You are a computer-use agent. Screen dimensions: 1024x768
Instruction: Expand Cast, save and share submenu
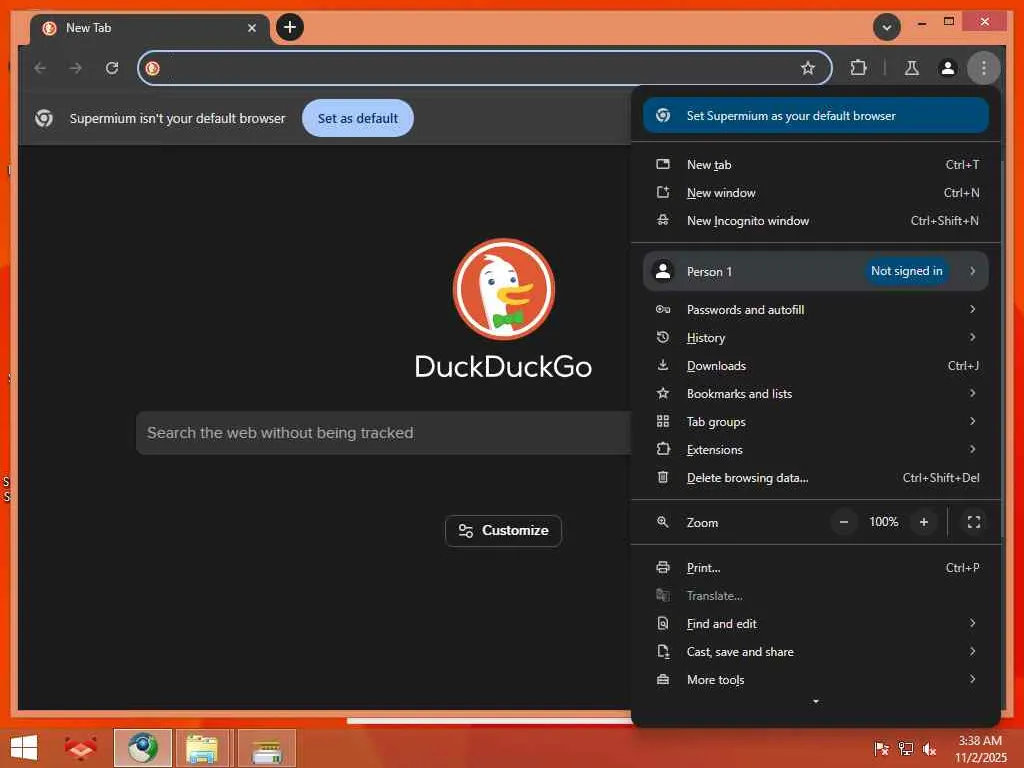(x=816, y=652)
